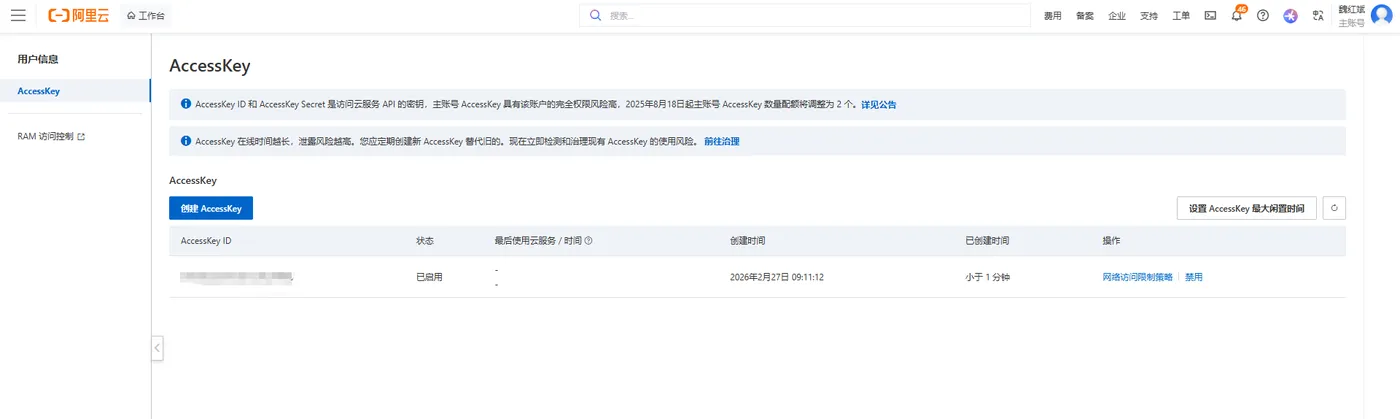Open the 费用 menu
Screen dimensions: 1400x419
[1052, 16]
